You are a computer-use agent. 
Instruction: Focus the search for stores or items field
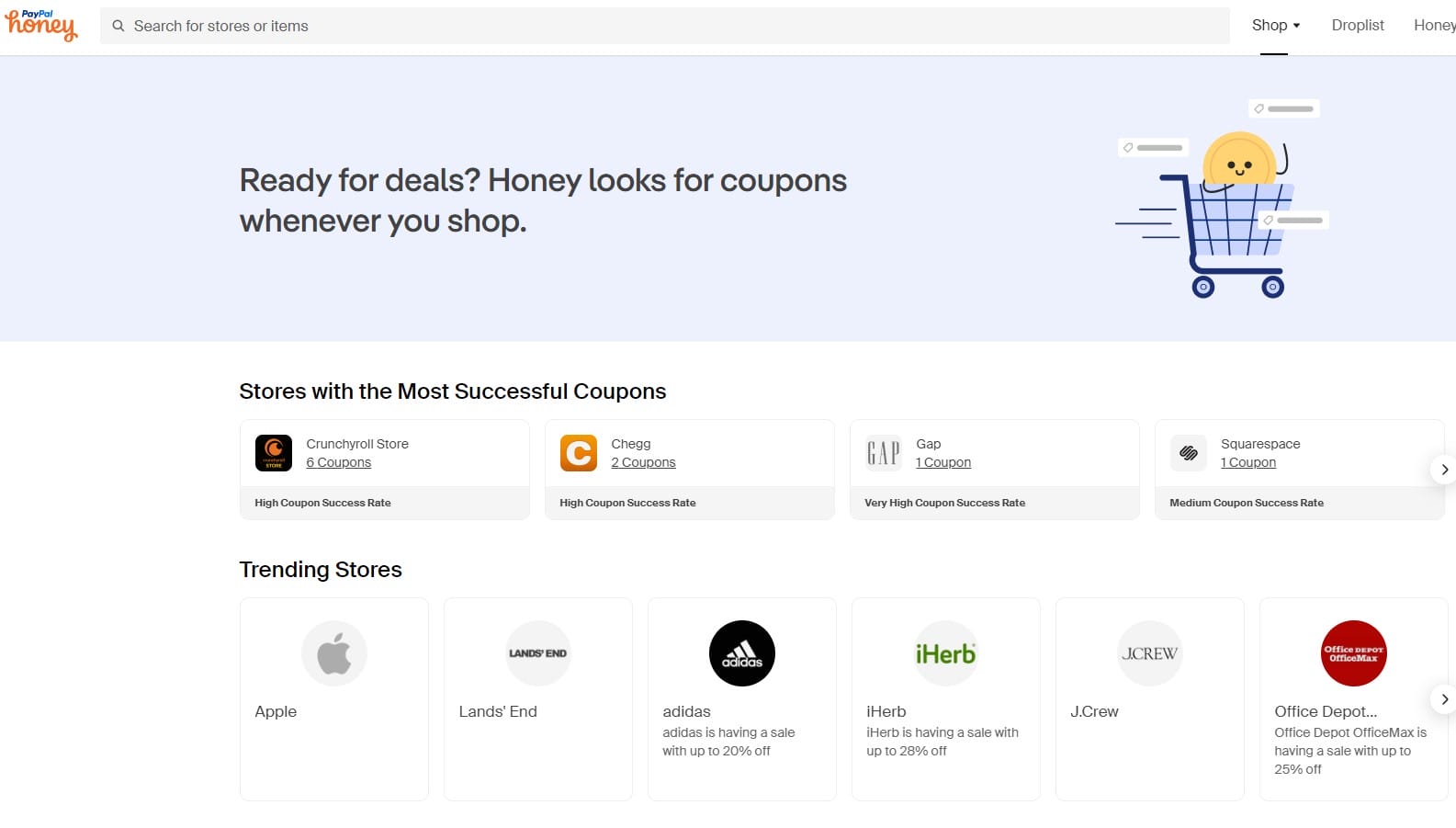pyautogui.click(x=671, y=26)
